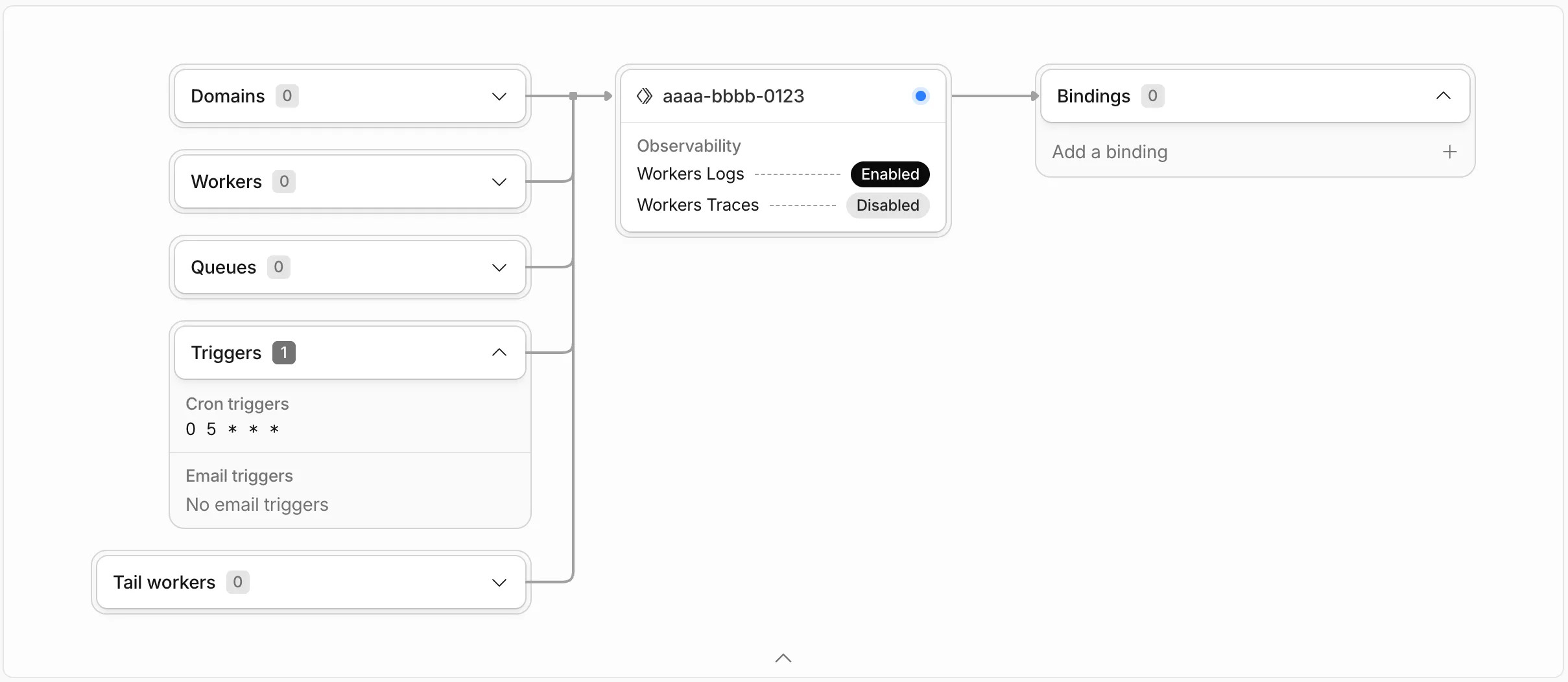Expand the Workers section chevron
Viewport: 1568px width, 682px height.
click(x=499, y=182)
